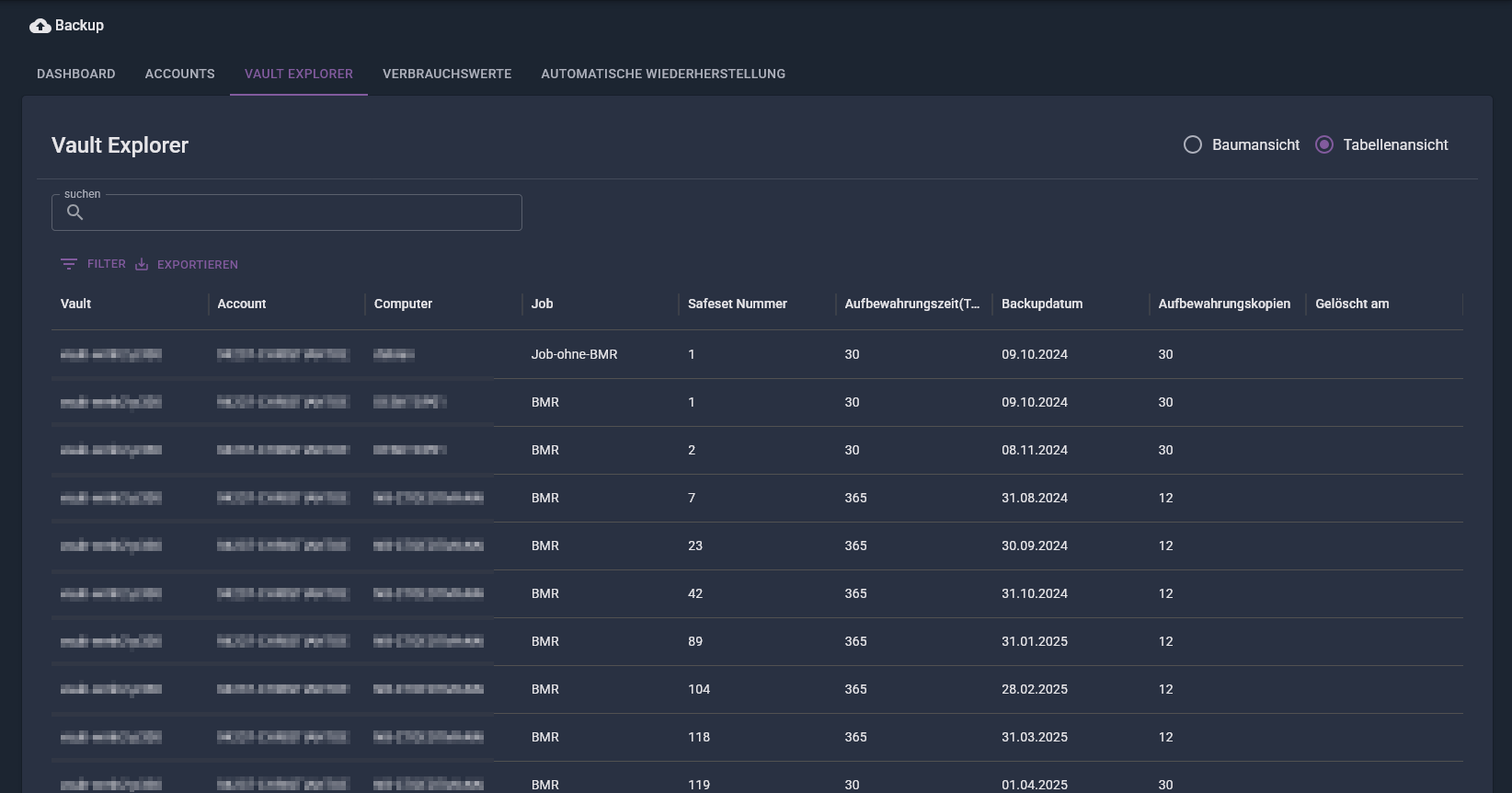Screen dimensions: 1512x793
Task: Open the Dashboard tab
Action: click(76, 74)
